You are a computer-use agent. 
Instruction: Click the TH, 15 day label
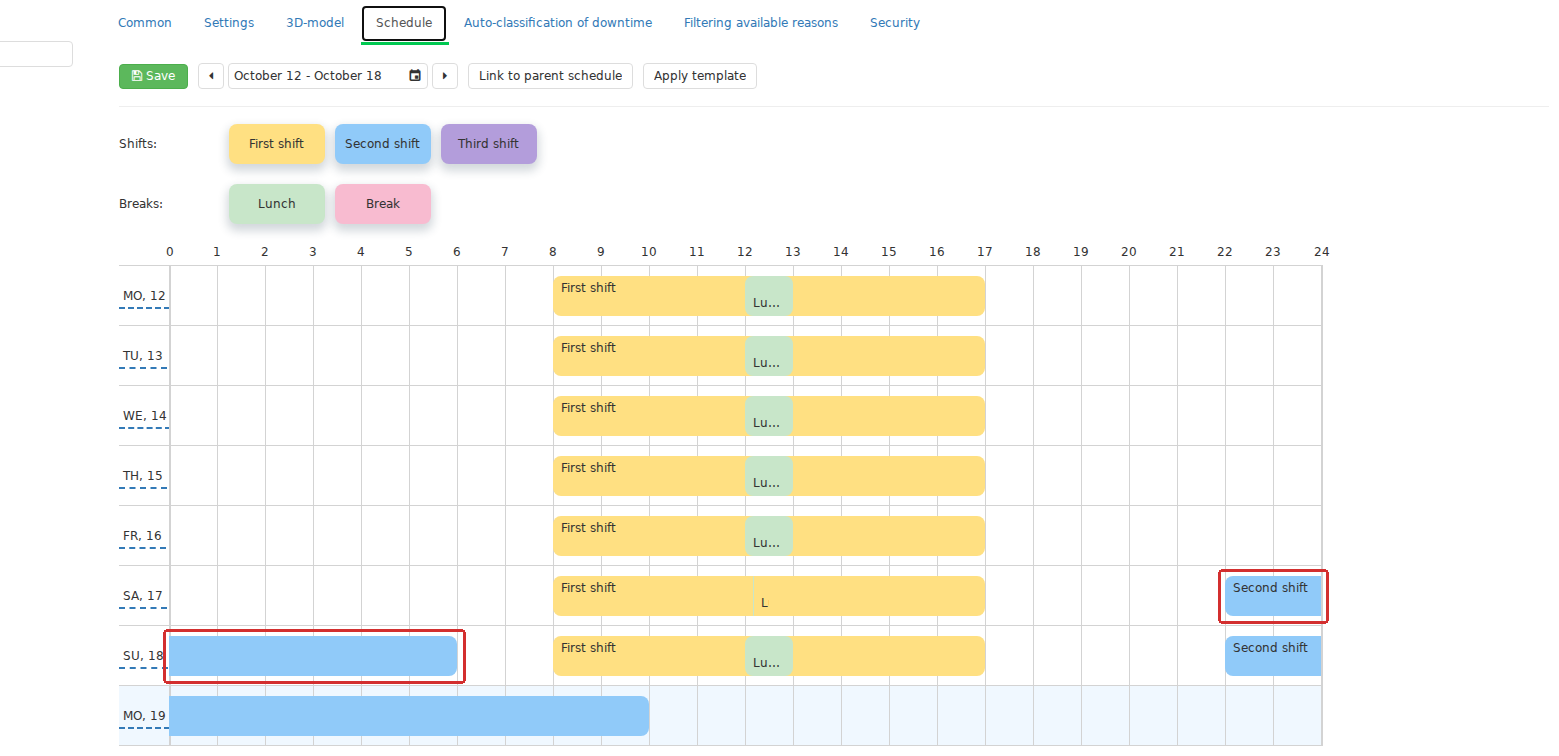coord(143,476)
